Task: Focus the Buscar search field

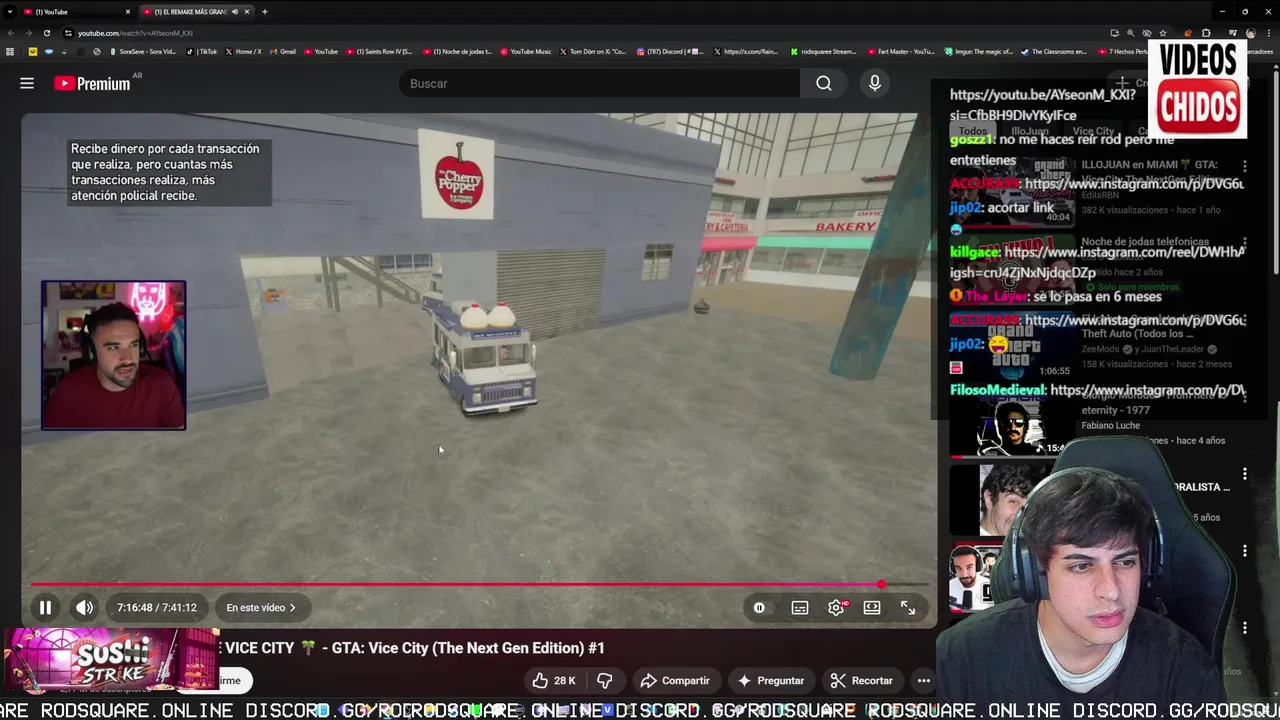Action: 600,83
